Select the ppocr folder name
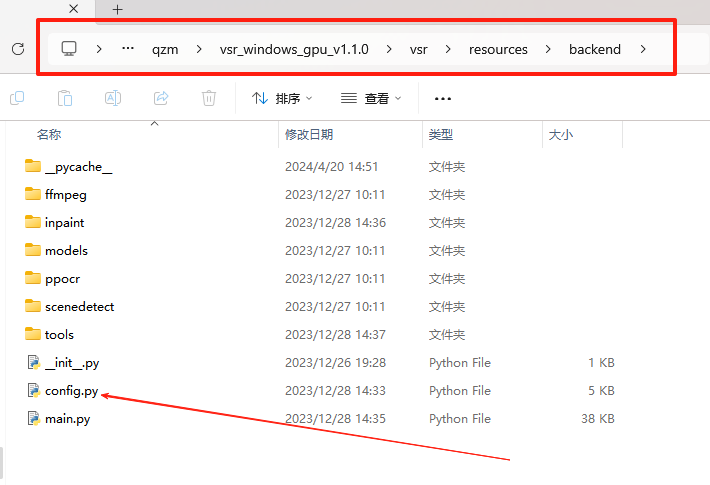The image size is (710, 485). coord(62,279)
